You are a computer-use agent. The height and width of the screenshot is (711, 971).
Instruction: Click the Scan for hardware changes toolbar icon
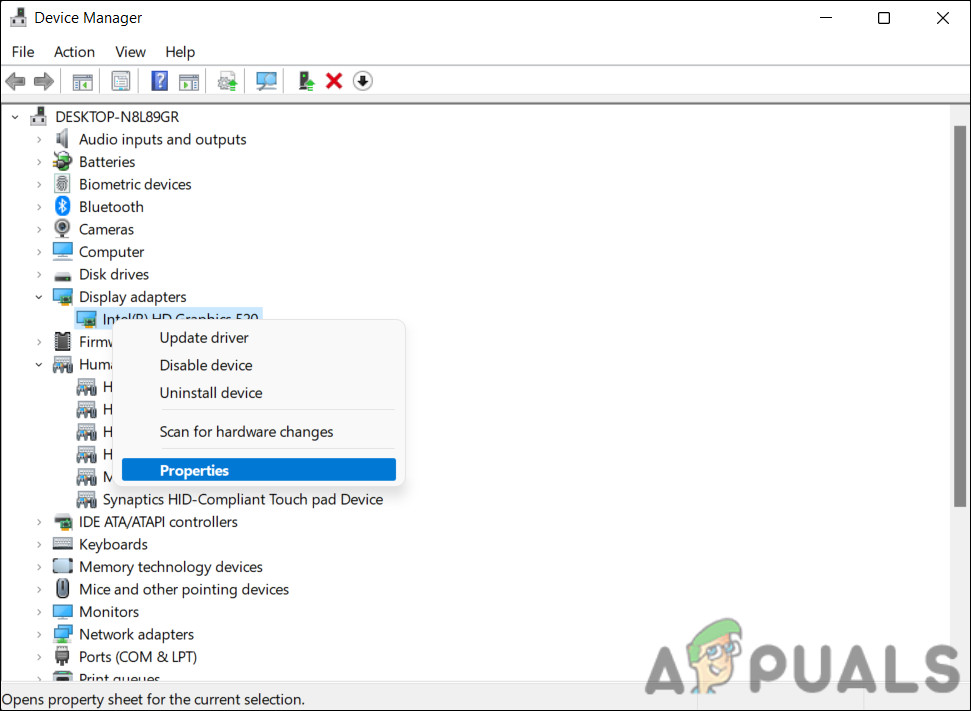pyautogui.click(x=266, y=81)
